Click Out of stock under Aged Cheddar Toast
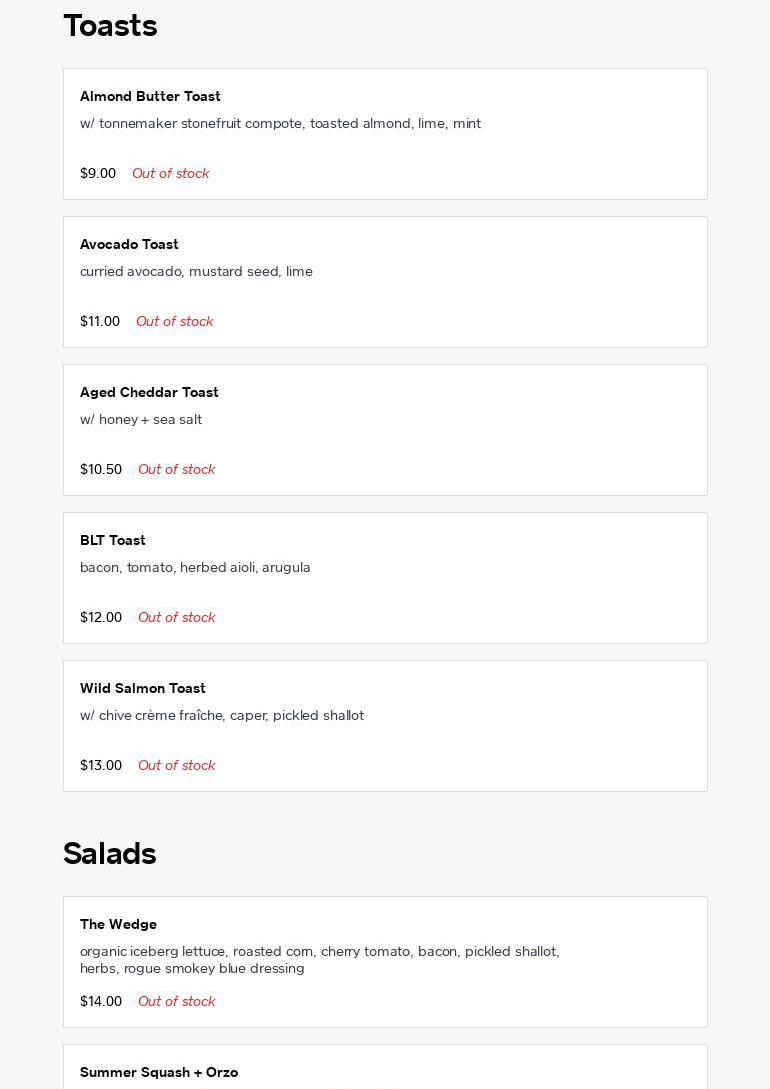The image size is (770, 1089). tap(176, 470)
